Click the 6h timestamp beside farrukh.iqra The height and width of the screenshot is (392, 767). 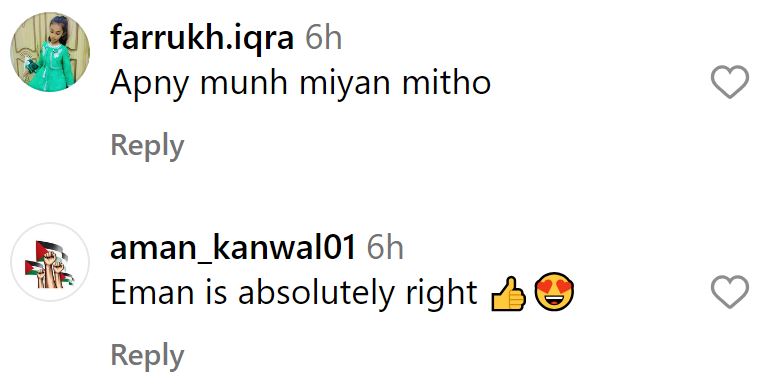click(323, 38)
